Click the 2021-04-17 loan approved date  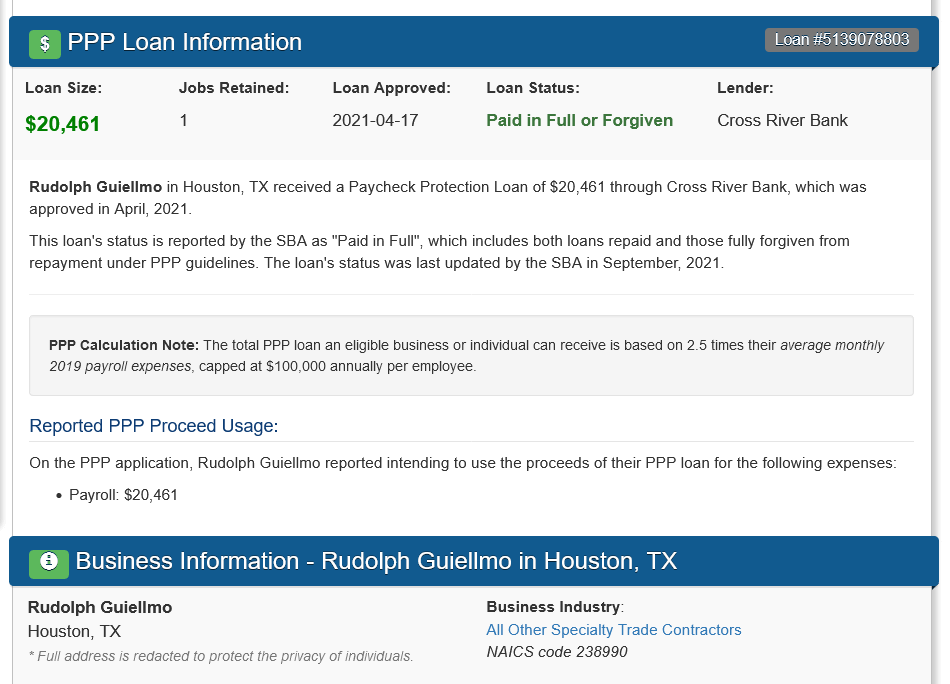point(375,120)
